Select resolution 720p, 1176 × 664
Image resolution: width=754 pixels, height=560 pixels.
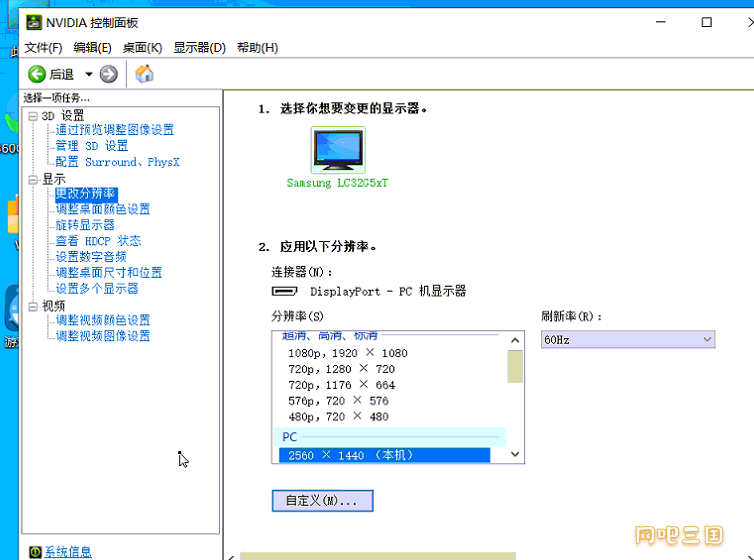(341, 385)
